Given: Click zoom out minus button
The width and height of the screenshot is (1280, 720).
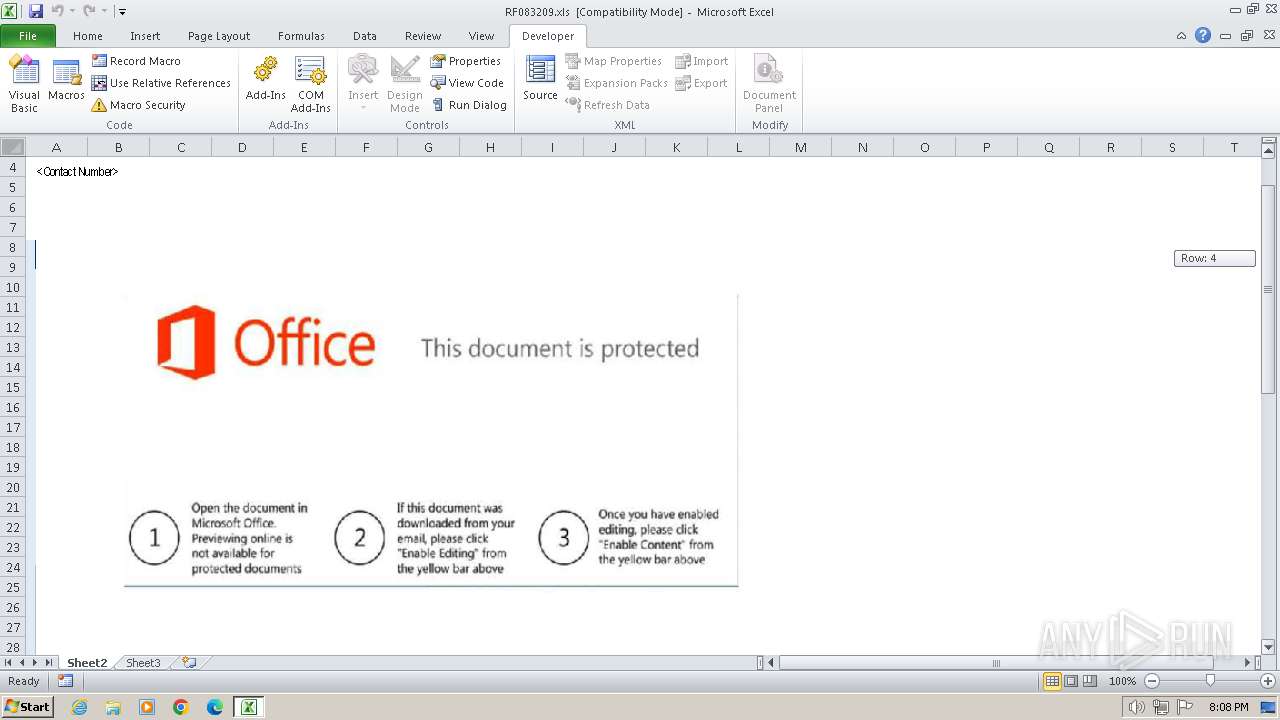Looking at the screenshot, I should [x=1151, y=681].
